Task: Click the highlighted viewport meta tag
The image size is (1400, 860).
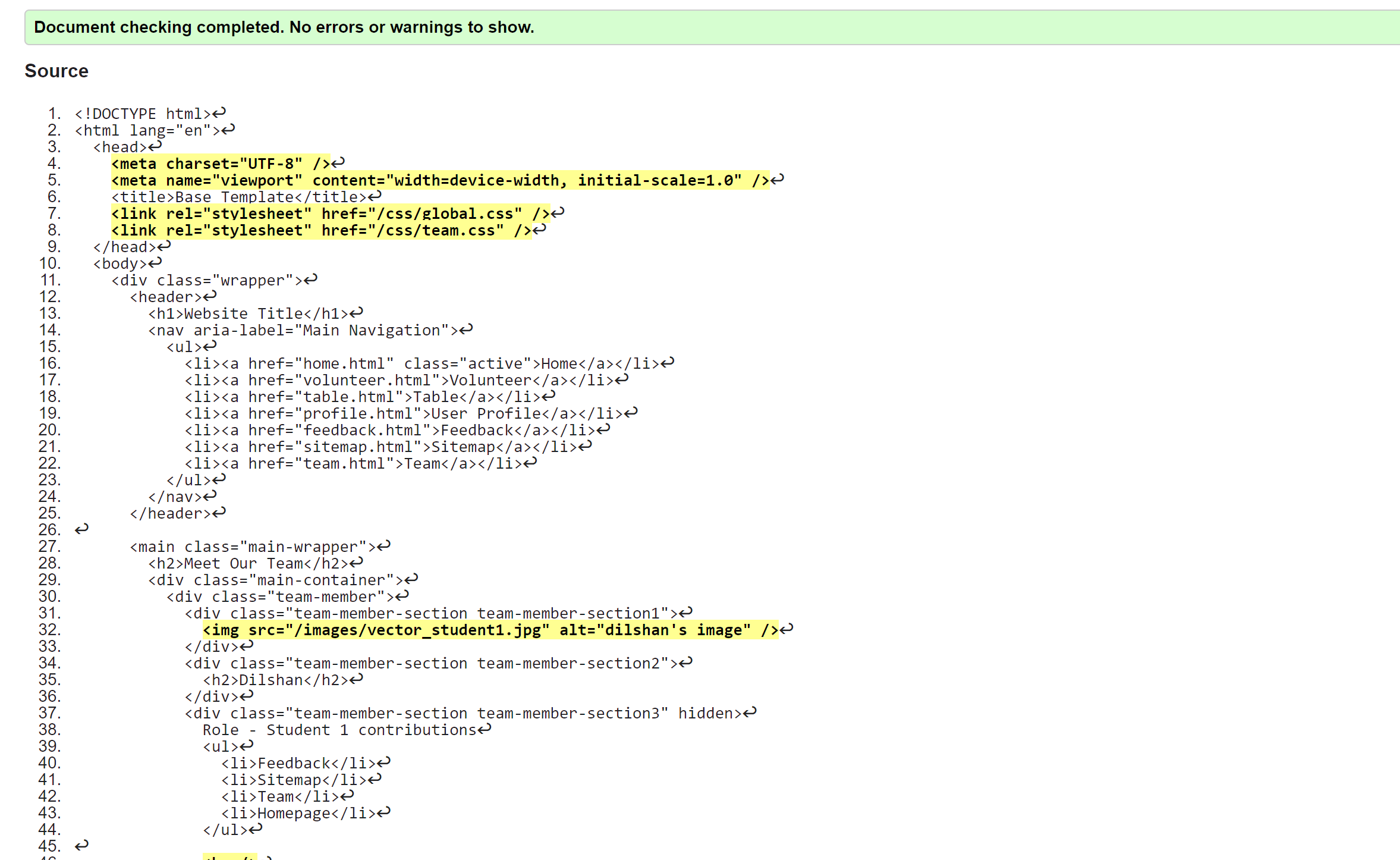Action: click(440, 180)
